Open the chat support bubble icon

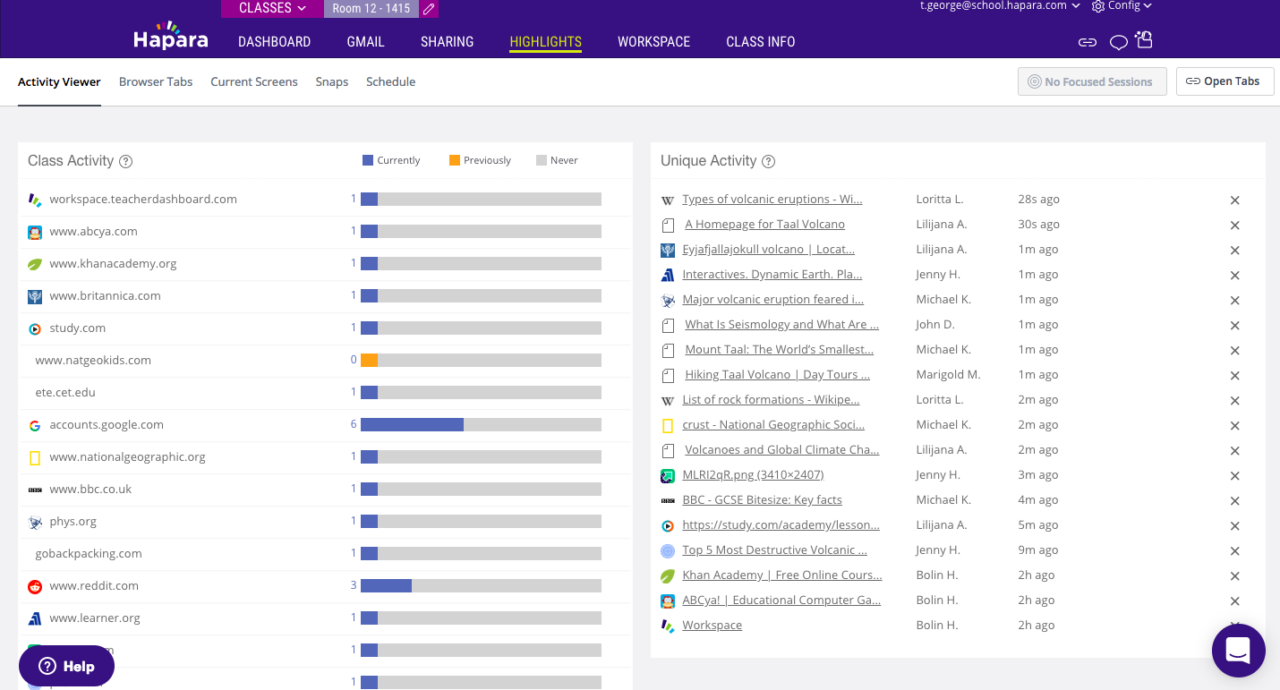(1238, 651)
